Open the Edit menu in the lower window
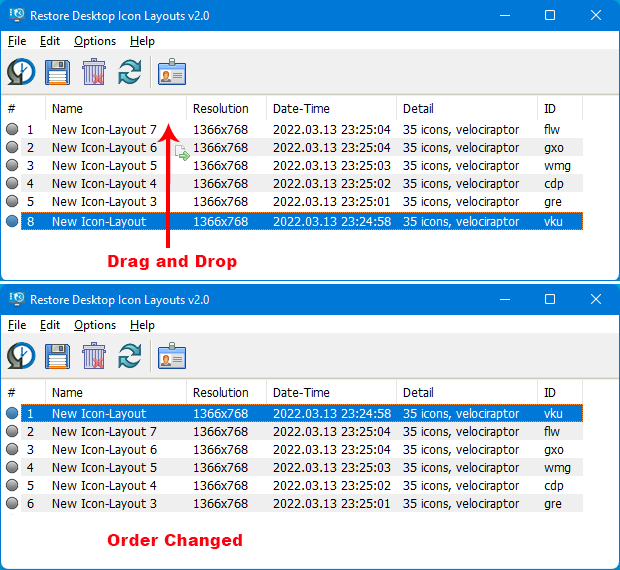Viewport: 620px width, 570px height. tap(50, 325)
